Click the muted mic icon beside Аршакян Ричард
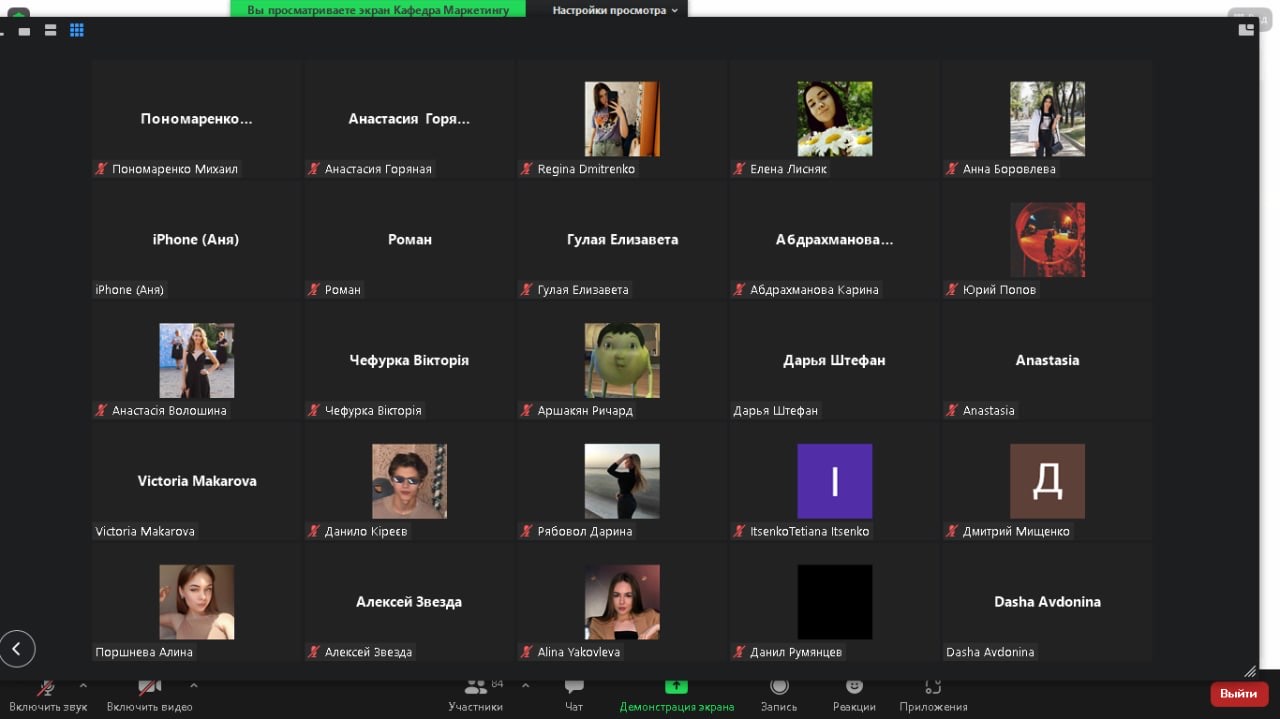This screenshot has width=1280, height=719. [x=527, y=411]
